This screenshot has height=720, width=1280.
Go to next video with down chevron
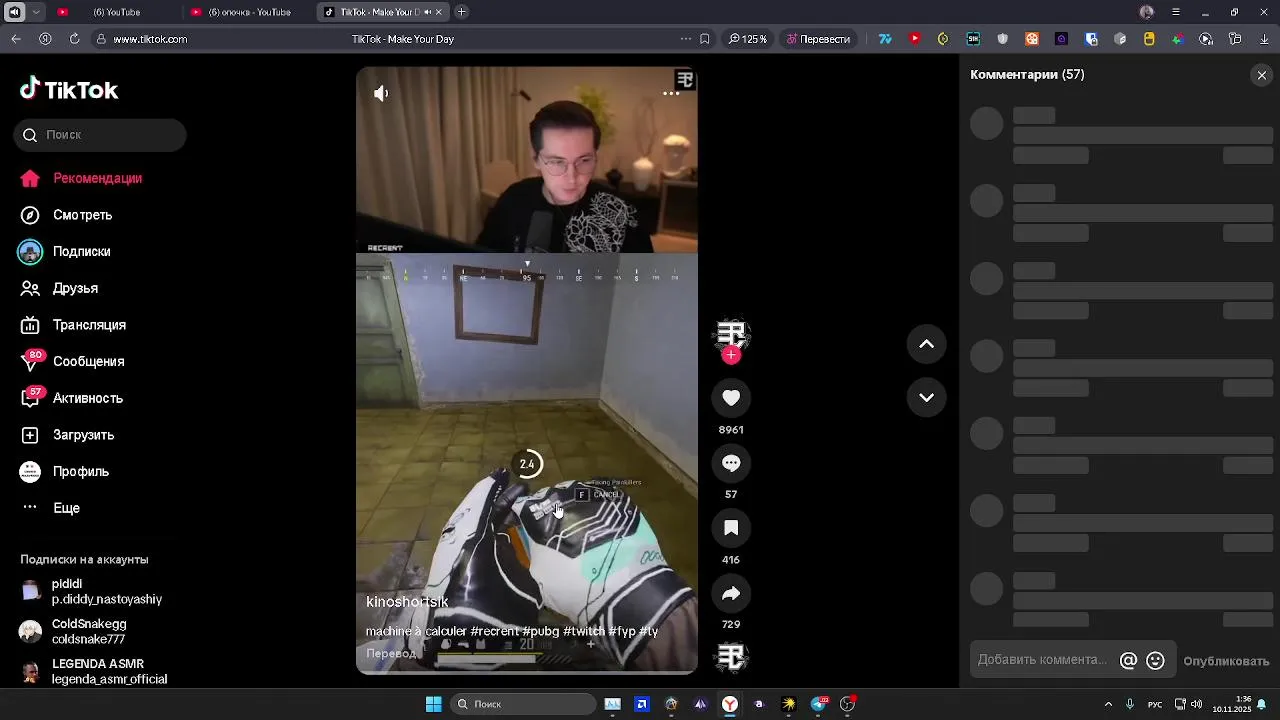pyautogui.click(x=926, y=397)
